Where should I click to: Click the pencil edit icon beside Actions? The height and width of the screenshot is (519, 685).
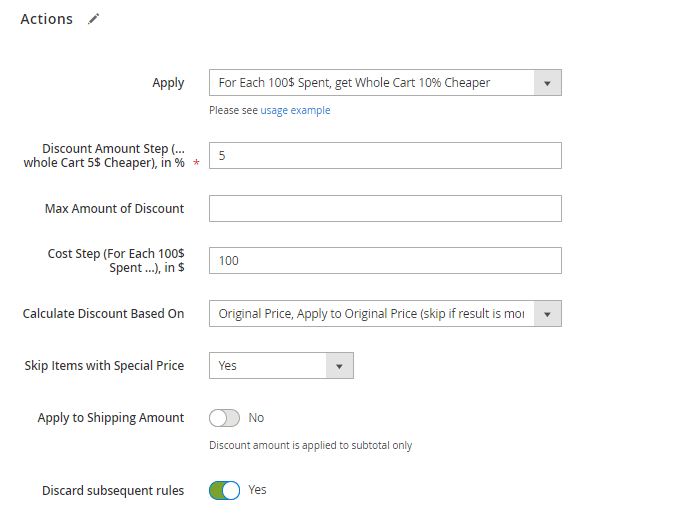point(94,19)
